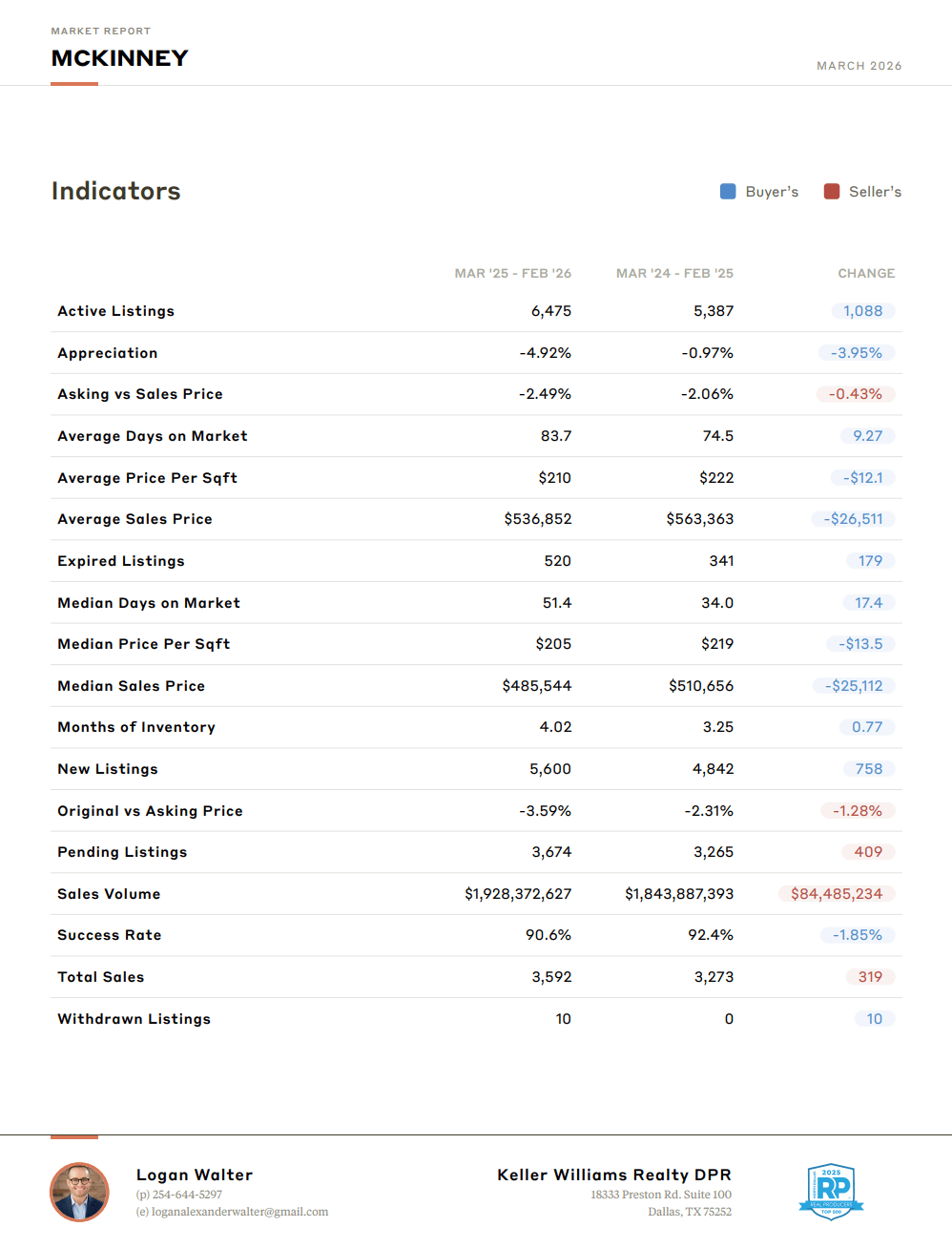The image size is (952, 1248).
Task: Click the Withdrawn Listings change badge 10
Action: point(874,1019)
